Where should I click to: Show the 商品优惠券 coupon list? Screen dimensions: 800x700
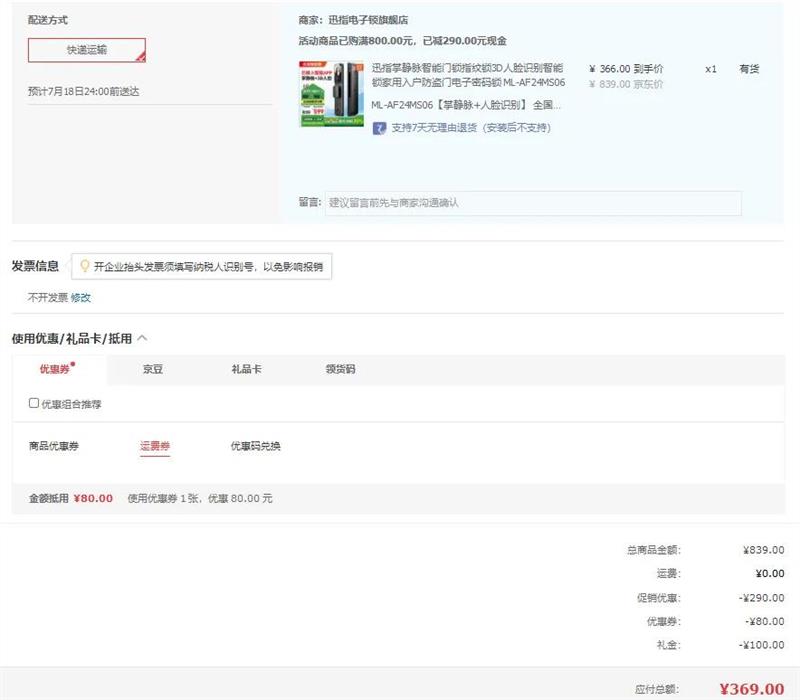point(54,446)
